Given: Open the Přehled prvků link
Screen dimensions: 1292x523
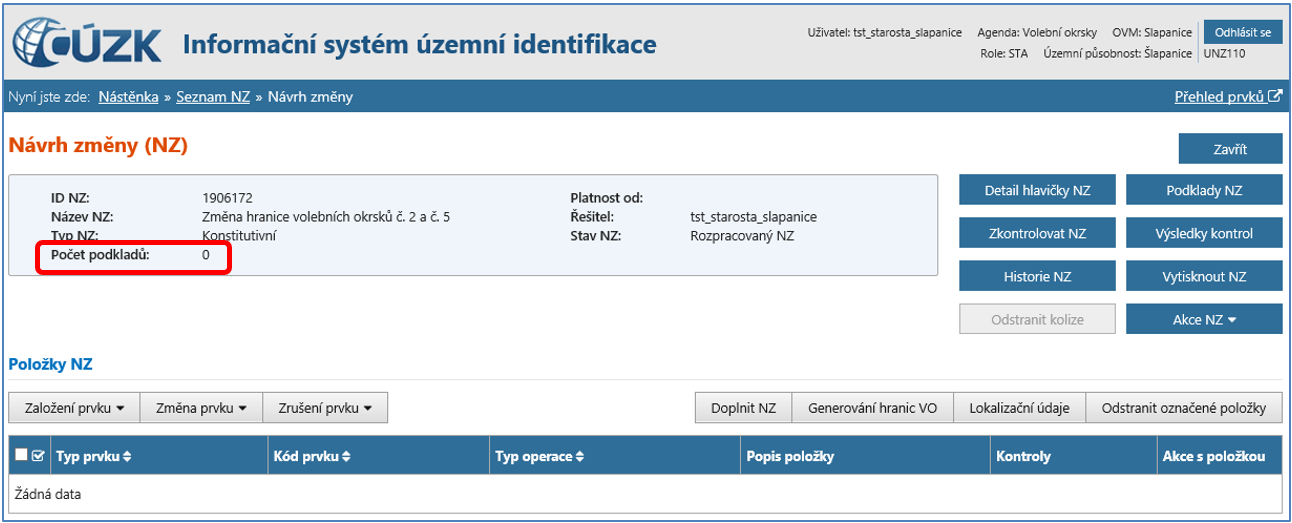Looking at the screenshot, I should [1219, 97].
